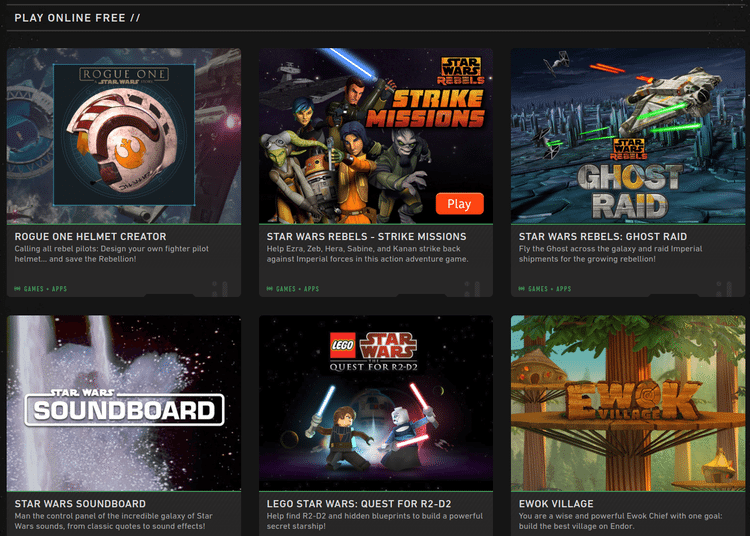
Task: Open the Strike Missions game thumbnail
Action: click(376, 136)
